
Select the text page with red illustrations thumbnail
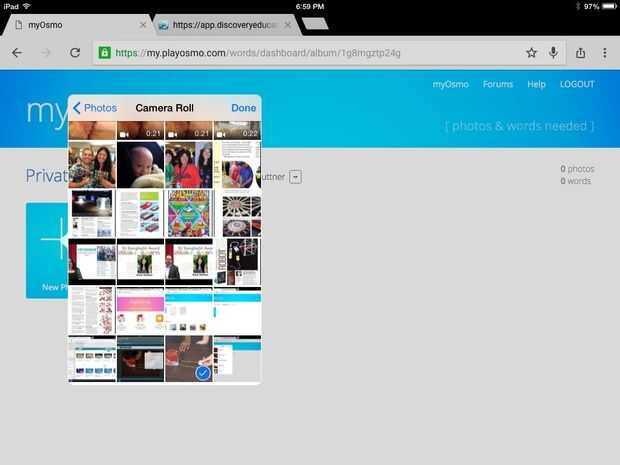92,311
